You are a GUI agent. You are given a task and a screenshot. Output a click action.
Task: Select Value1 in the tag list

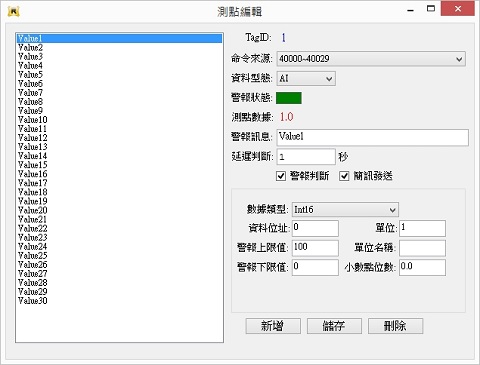(119, 38)
